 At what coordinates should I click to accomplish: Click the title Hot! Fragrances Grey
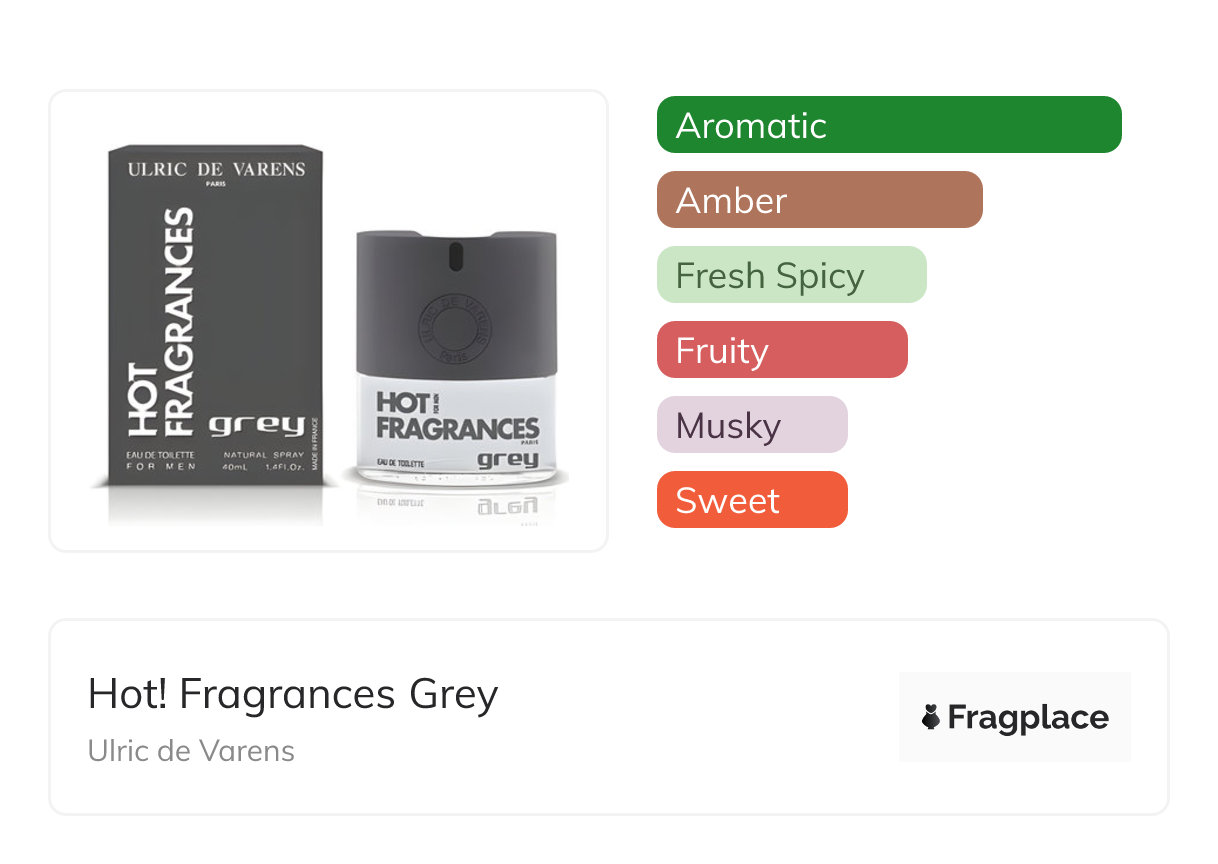[292, 694]
